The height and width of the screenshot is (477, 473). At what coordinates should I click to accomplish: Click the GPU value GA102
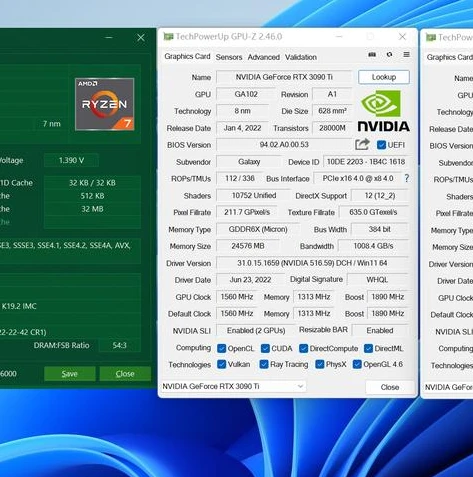pos(246,94)
